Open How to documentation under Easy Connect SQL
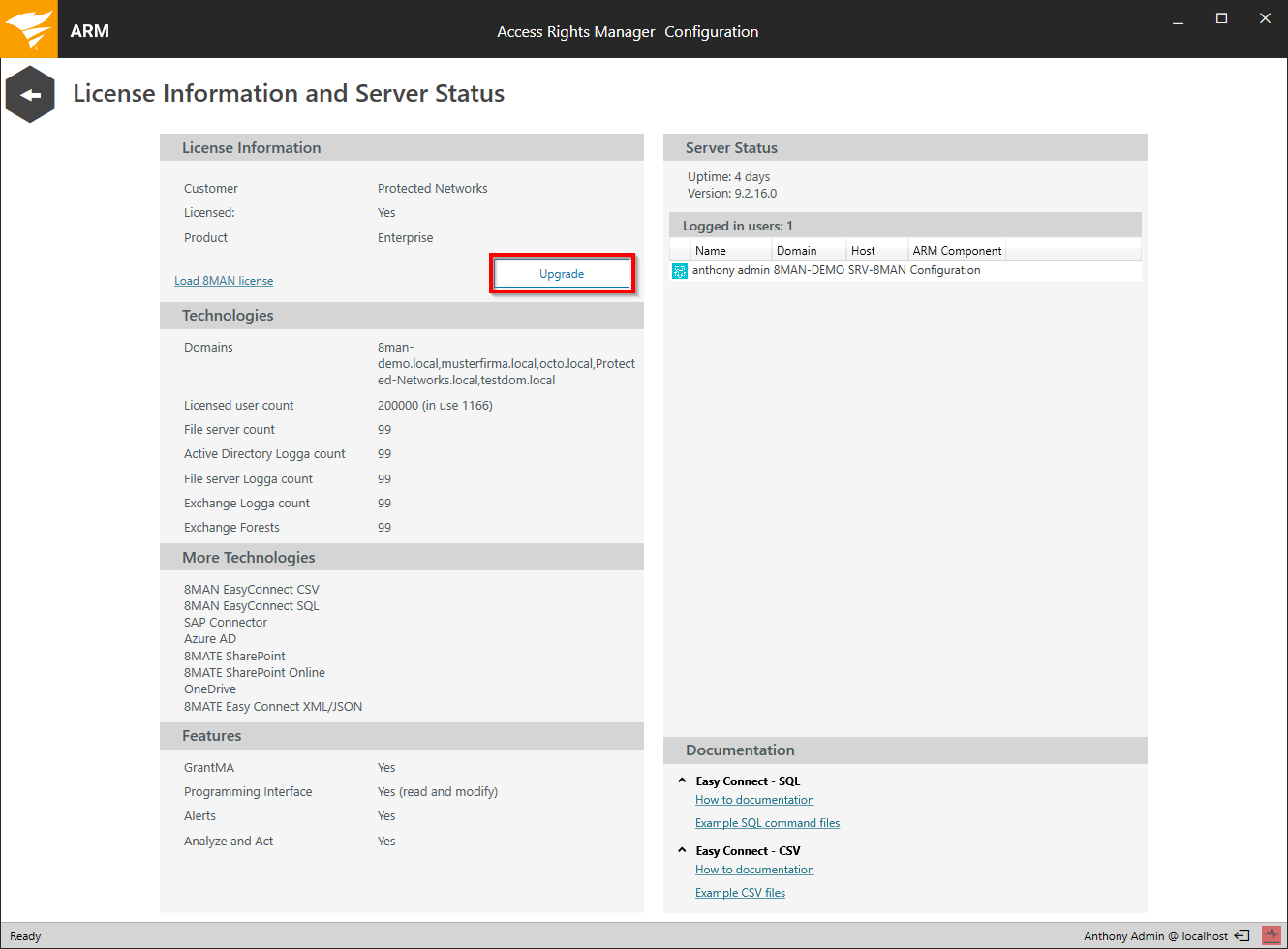The image size is (1288, 949). click(x=753, y=799)
